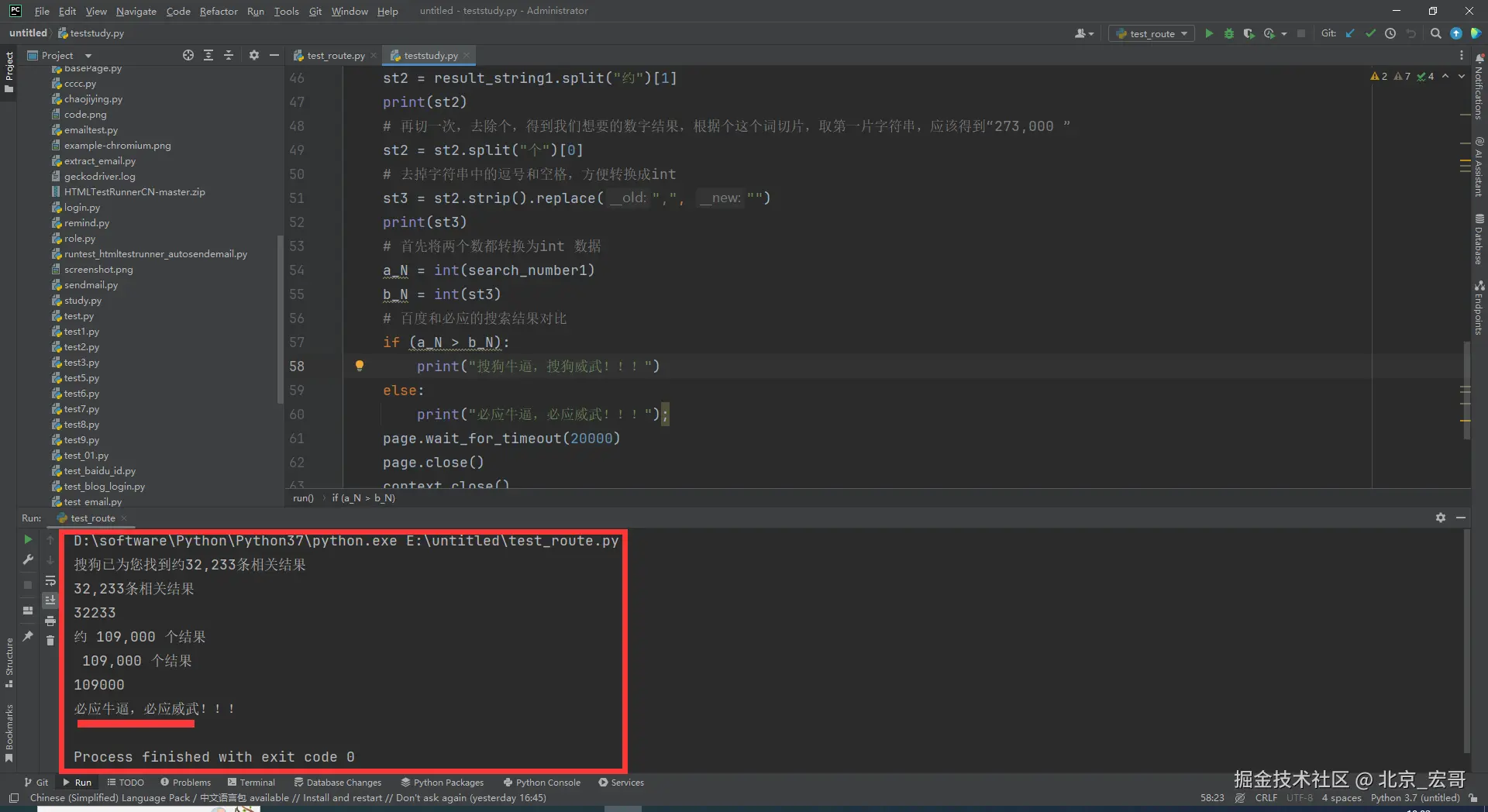The height and width of the screenshot is (812, 1488).
Task: Open the Navigate menu
Action: (136, 11)
